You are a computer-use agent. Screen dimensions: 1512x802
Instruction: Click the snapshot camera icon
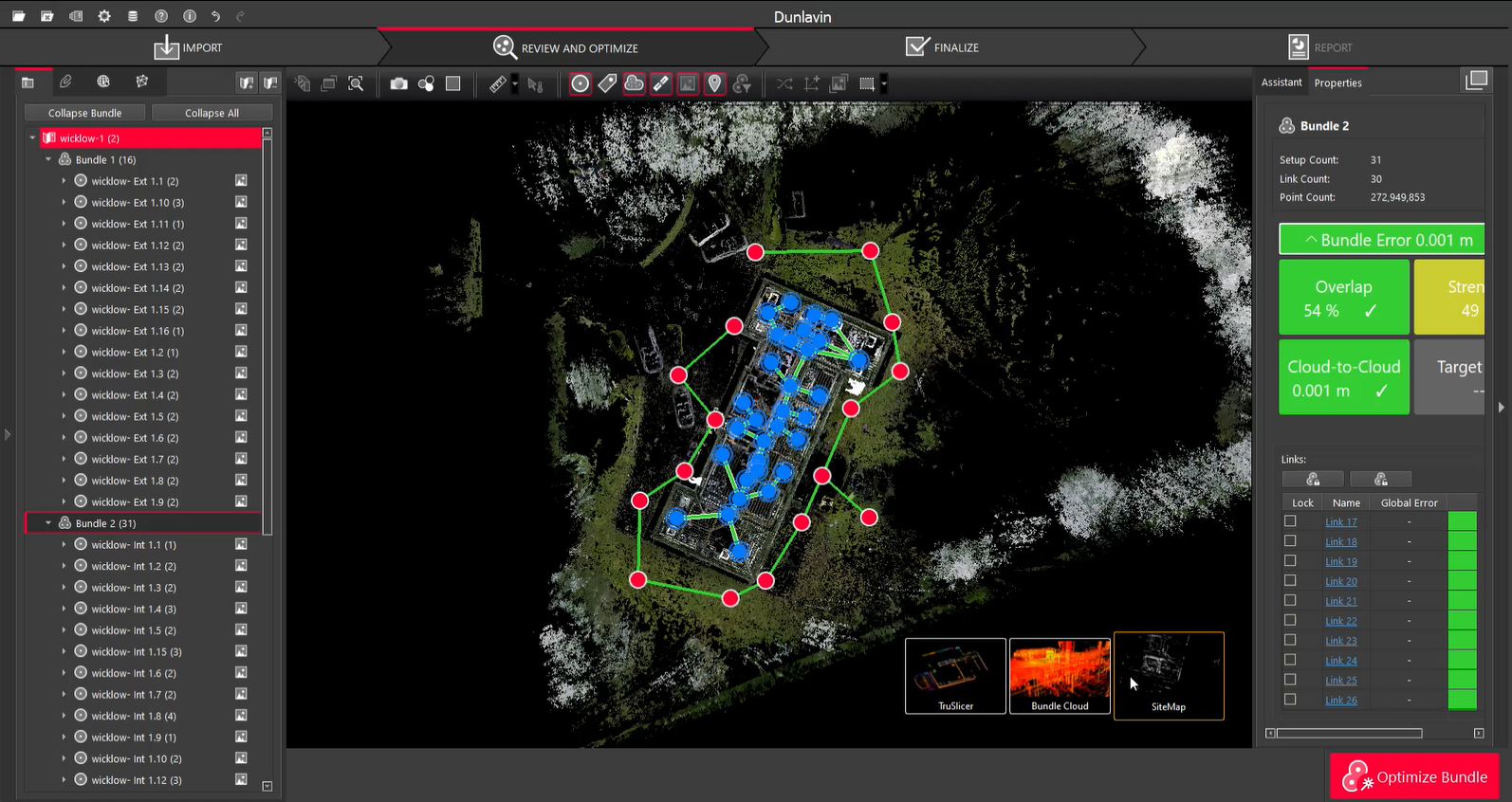pos(398,84)
